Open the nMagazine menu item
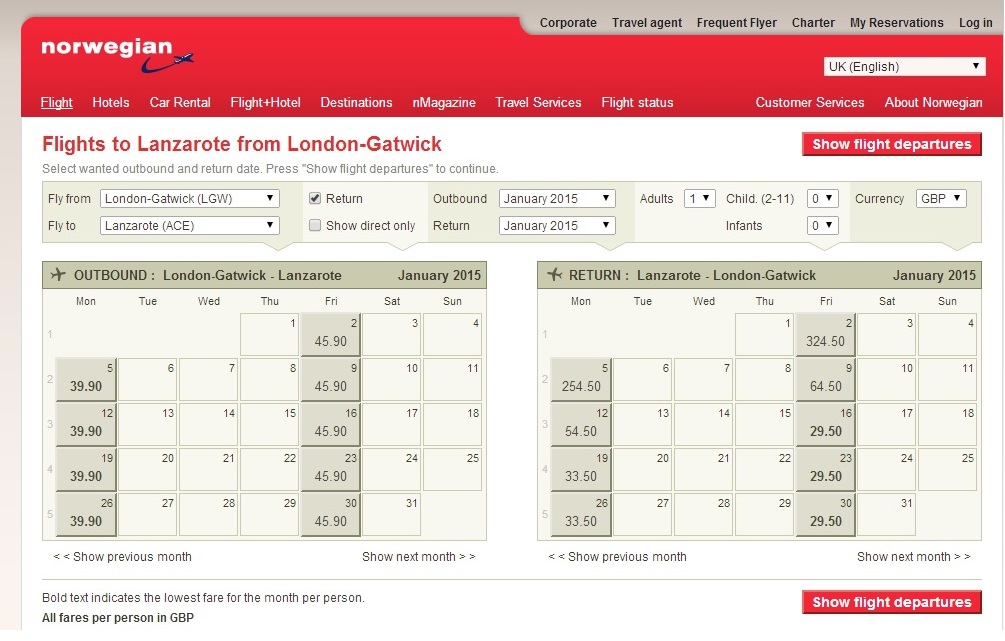 click(444, 103)
